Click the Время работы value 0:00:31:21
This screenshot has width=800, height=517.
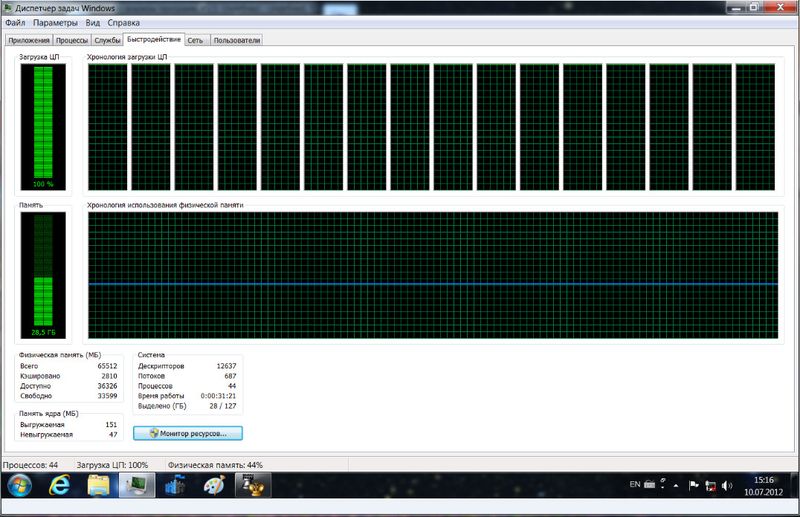[218, 396]
